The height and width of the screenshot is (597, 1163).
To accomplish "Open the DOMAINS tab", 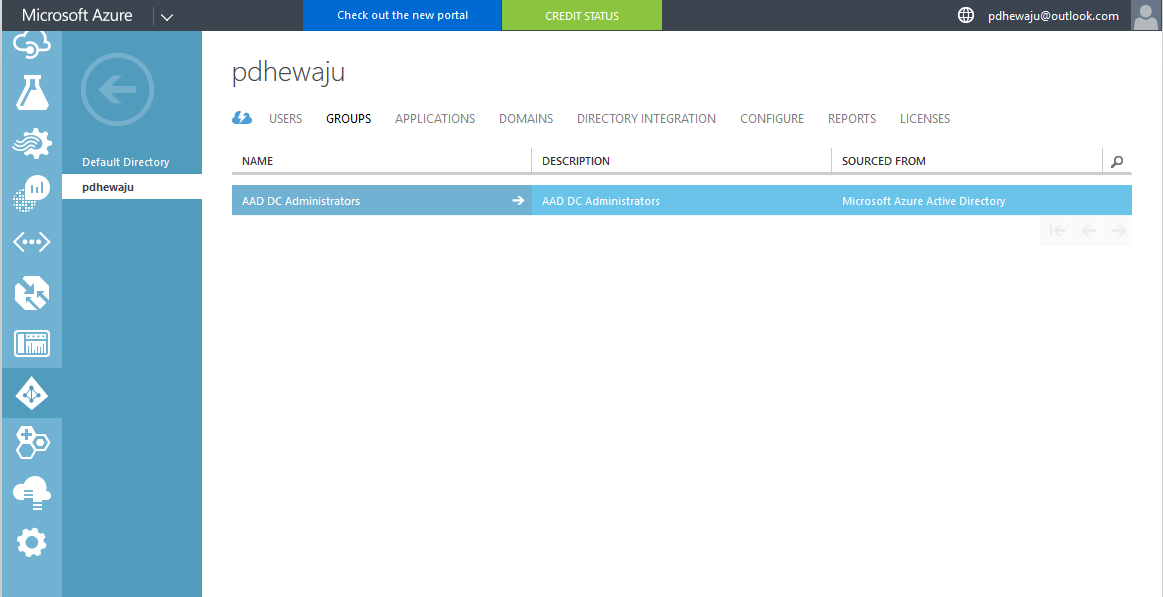I will point(526,119).
